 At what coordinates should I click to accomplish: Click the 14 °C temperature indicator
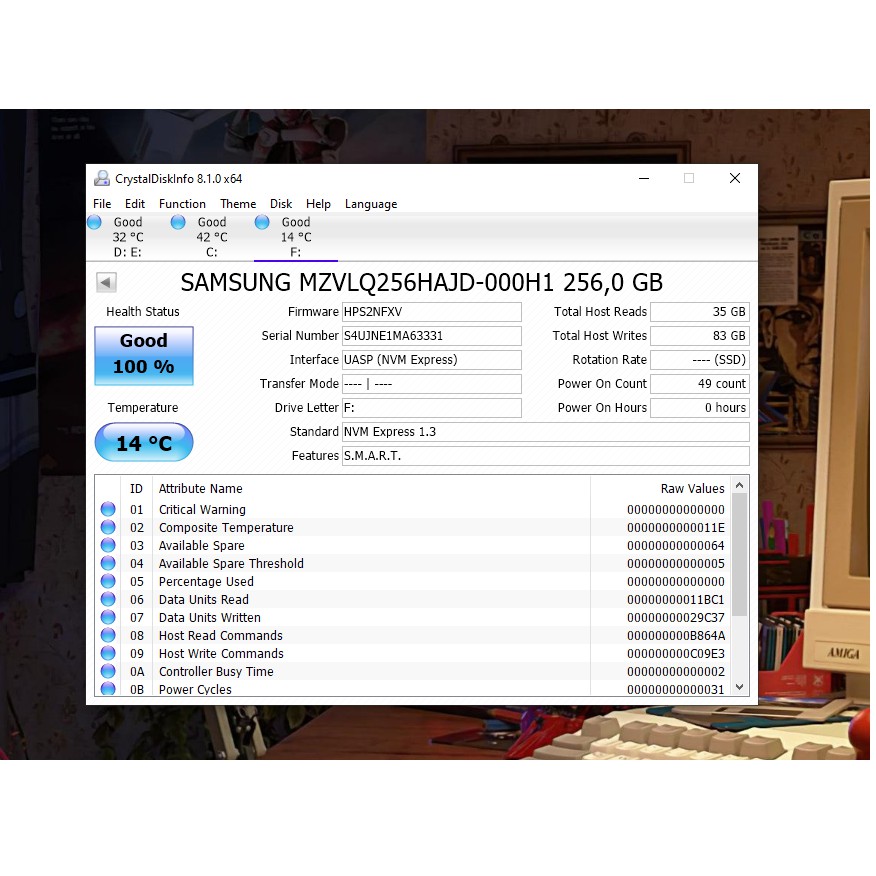pyautogui.click(x=143, y=442)
